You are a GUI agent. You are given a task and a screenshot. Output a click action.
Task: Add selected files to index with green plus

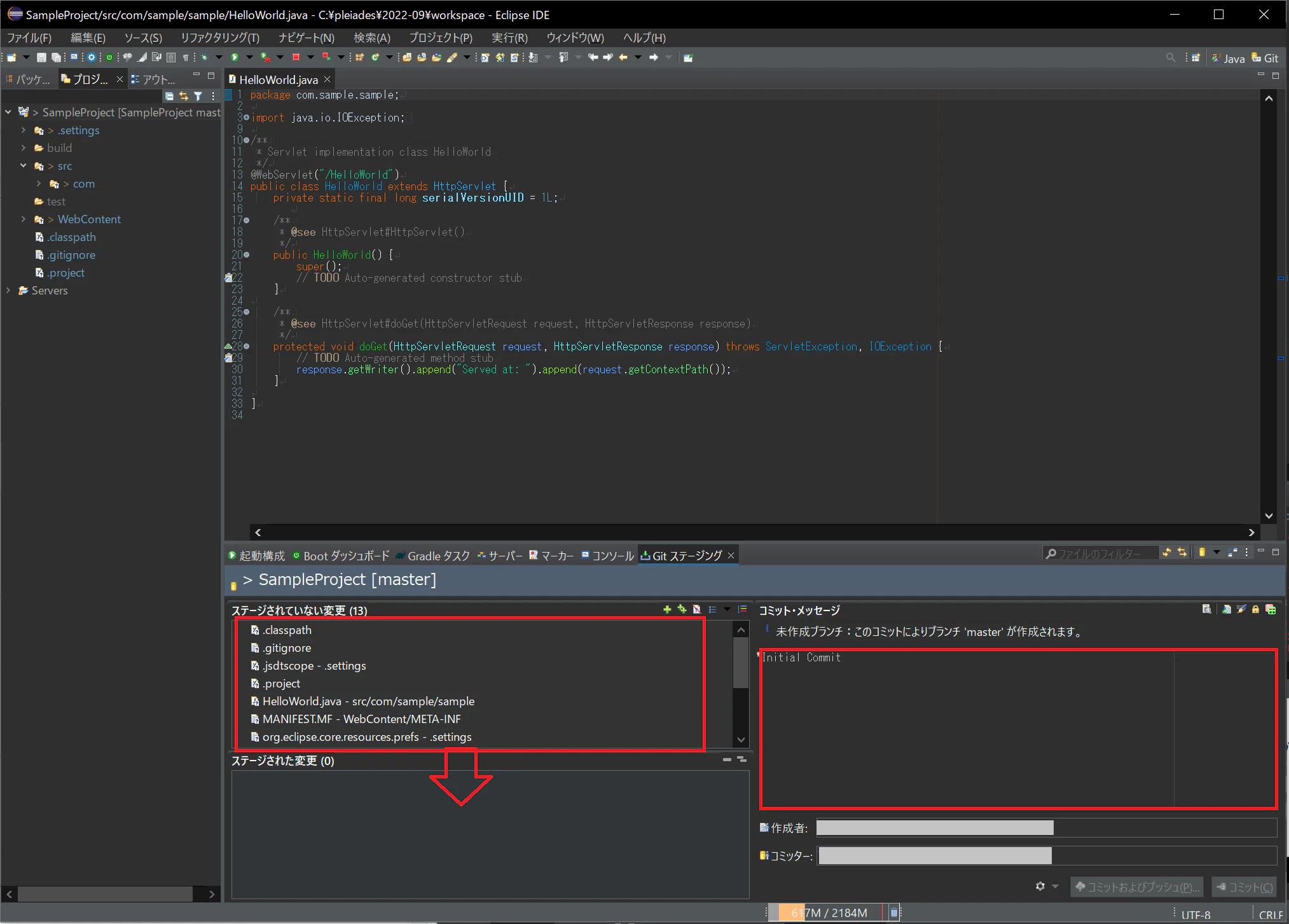tap(667, 609)
